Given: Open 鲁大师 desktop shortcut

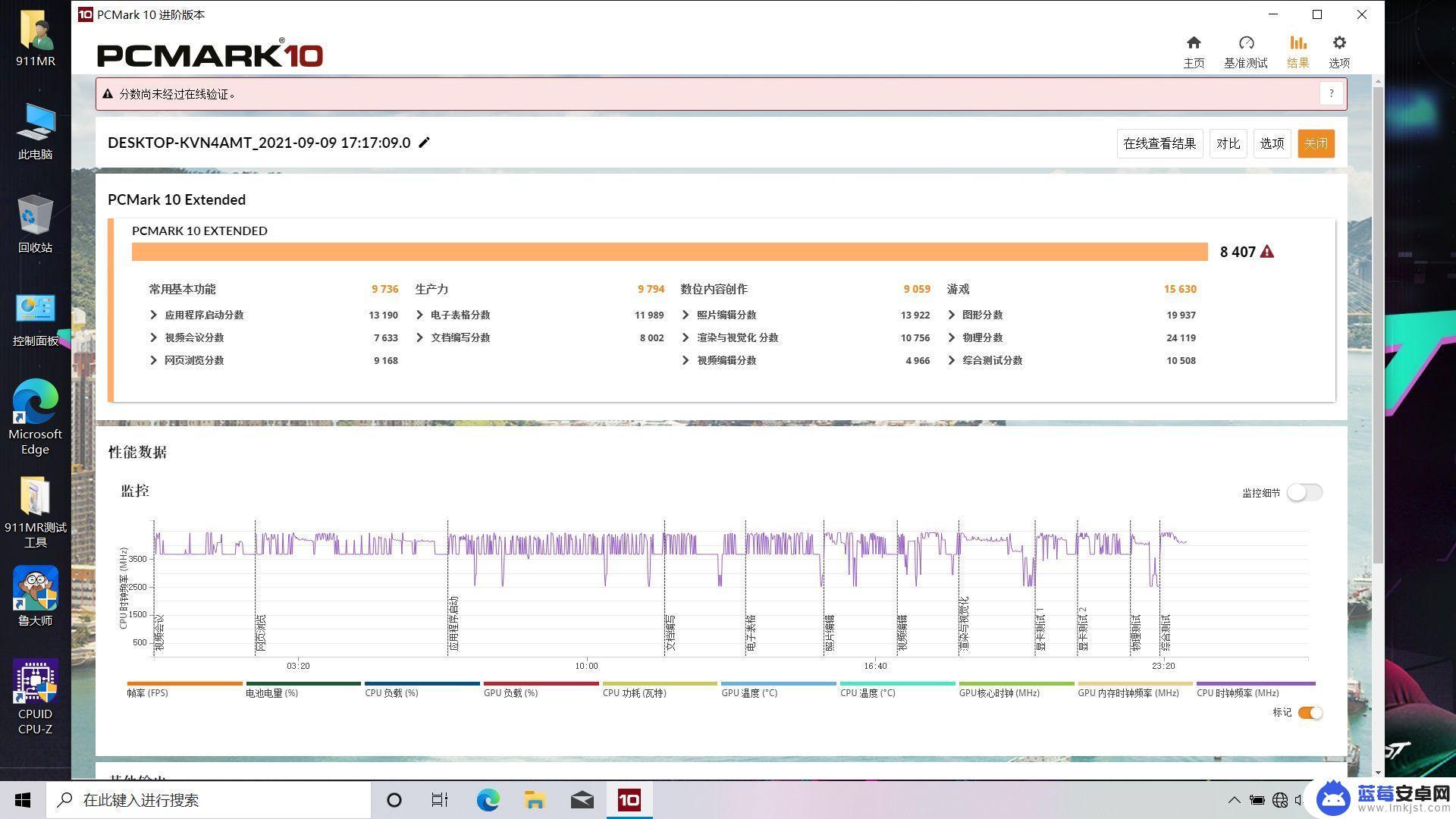Looking at the screenshot, I should [36, 597].
